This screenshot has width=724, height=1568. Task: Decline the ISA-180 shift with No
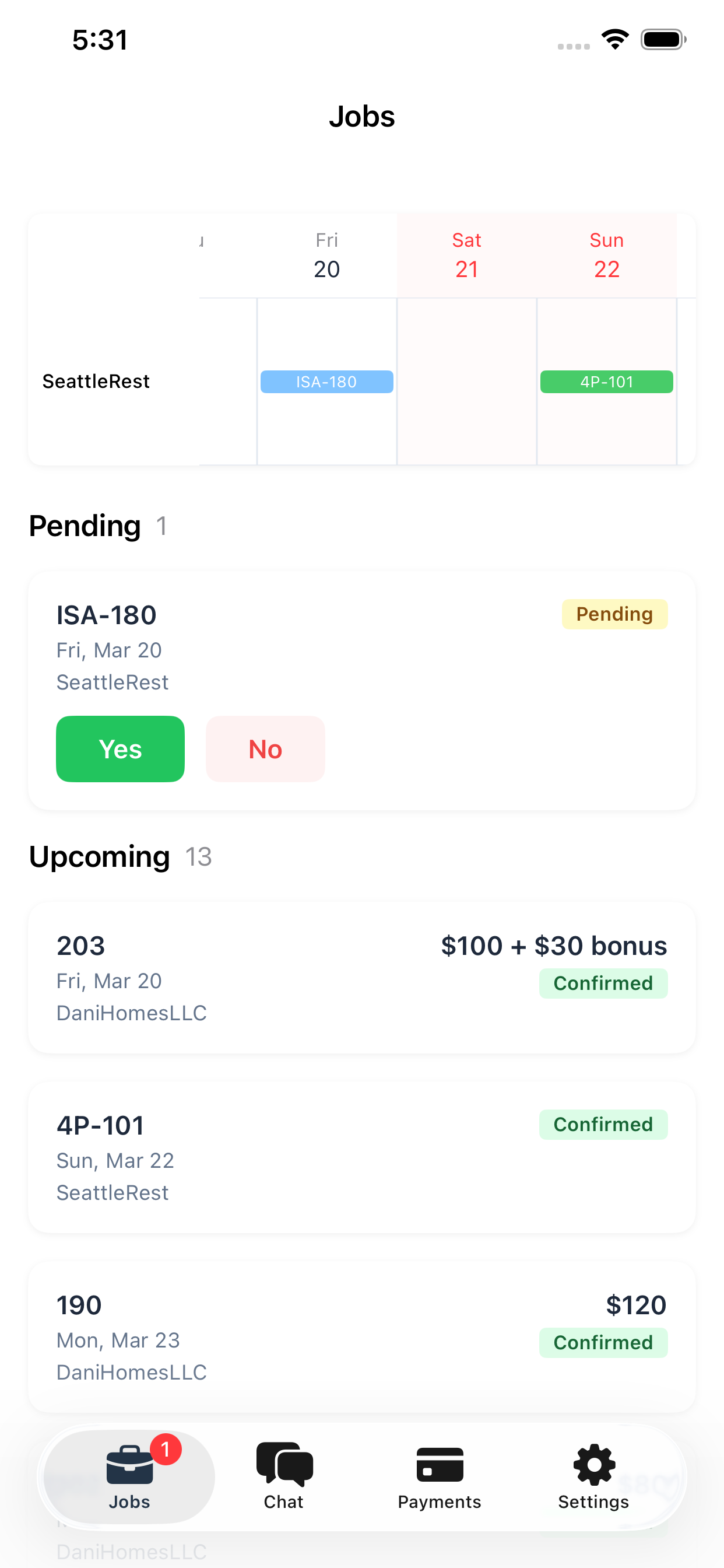[265, 748]
